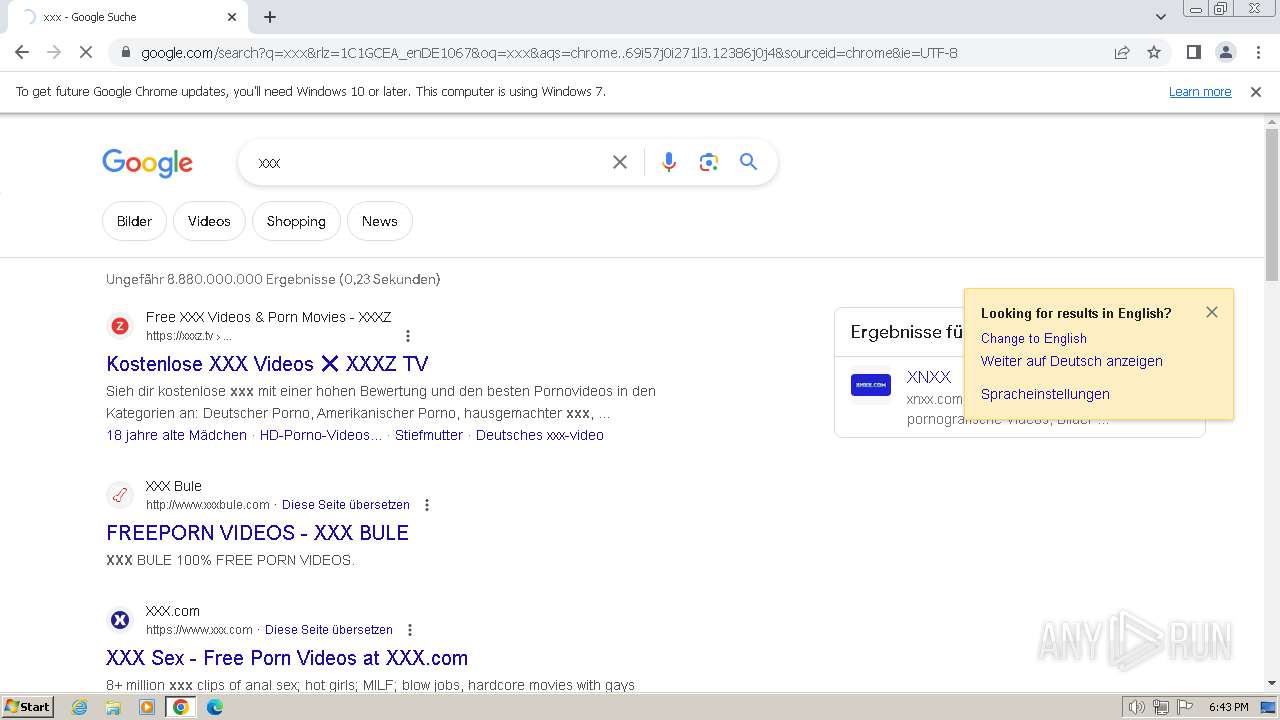The width and height of the screenshot is (1280, 720).
Task: Close the xxx - Google Suche tab
Action: [232, 17]
